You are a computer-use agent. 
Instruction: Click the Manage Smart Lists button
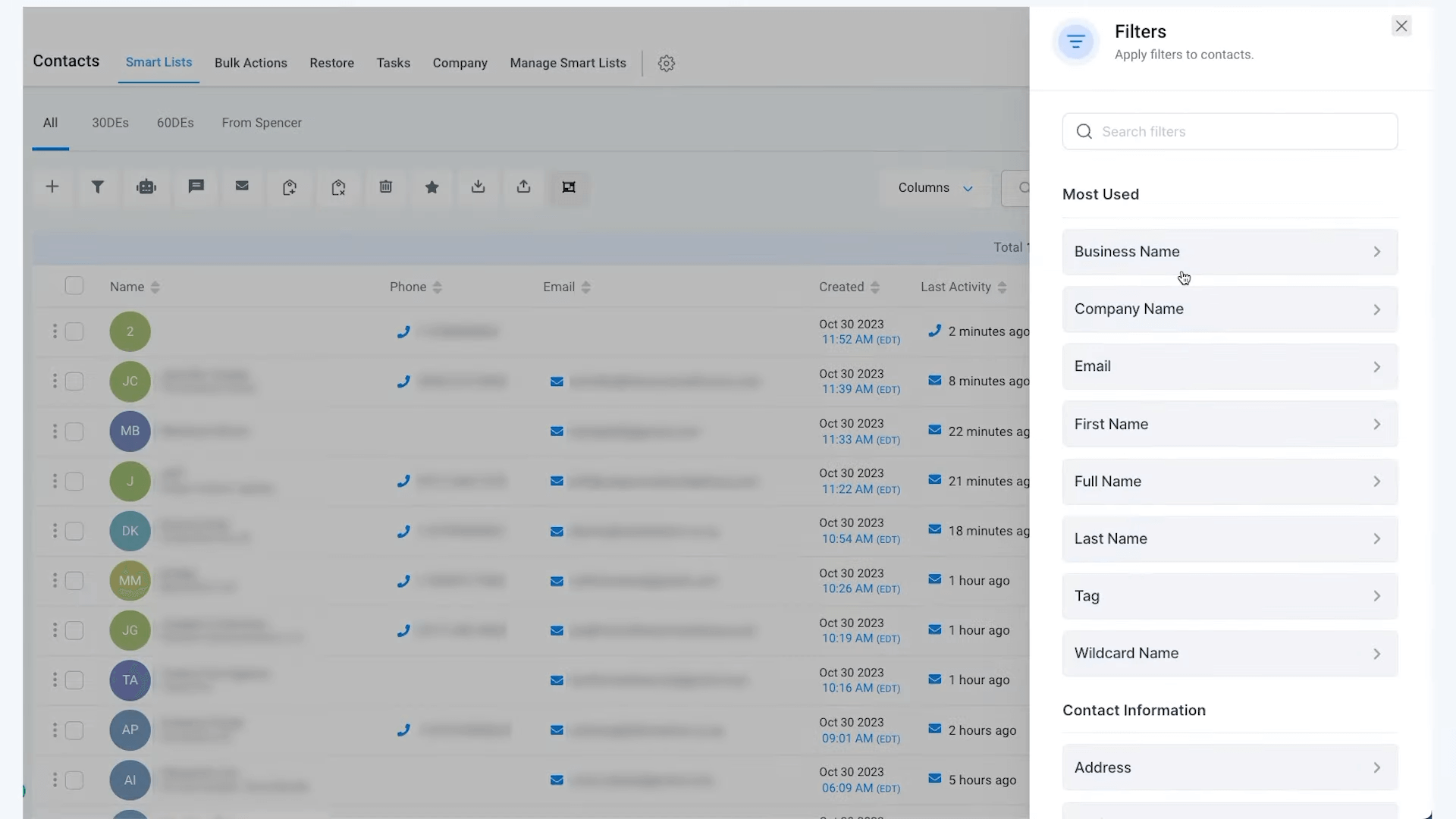(568, 62)
